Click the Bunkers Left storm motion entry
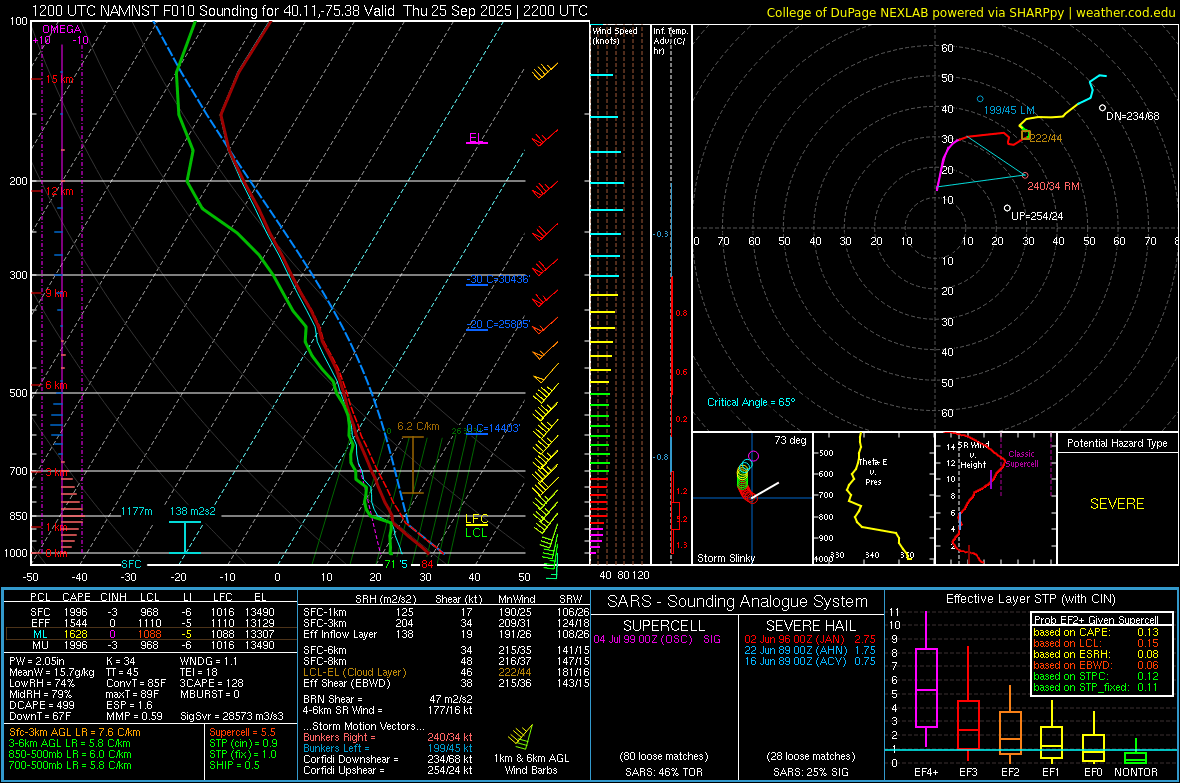The image size is (1180, 783). (388, 748)
